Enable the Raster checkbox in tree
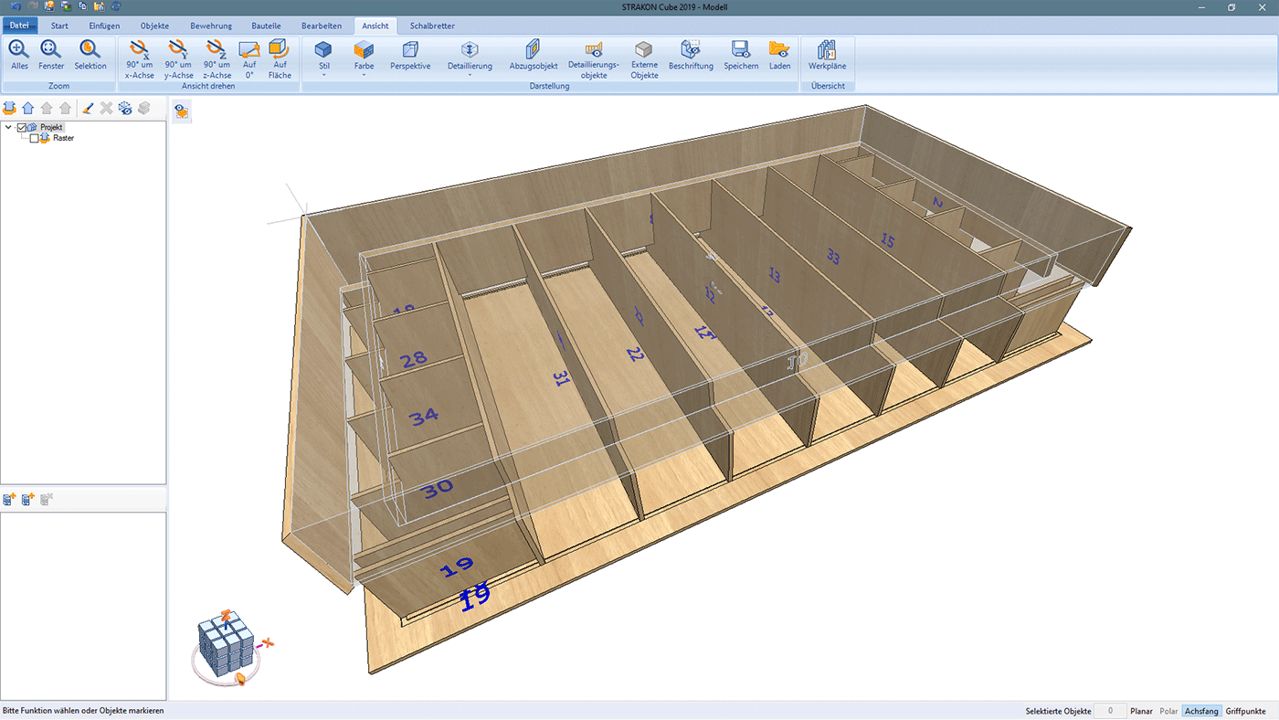This screenshot has height=720, width=1279. [34, 138]
